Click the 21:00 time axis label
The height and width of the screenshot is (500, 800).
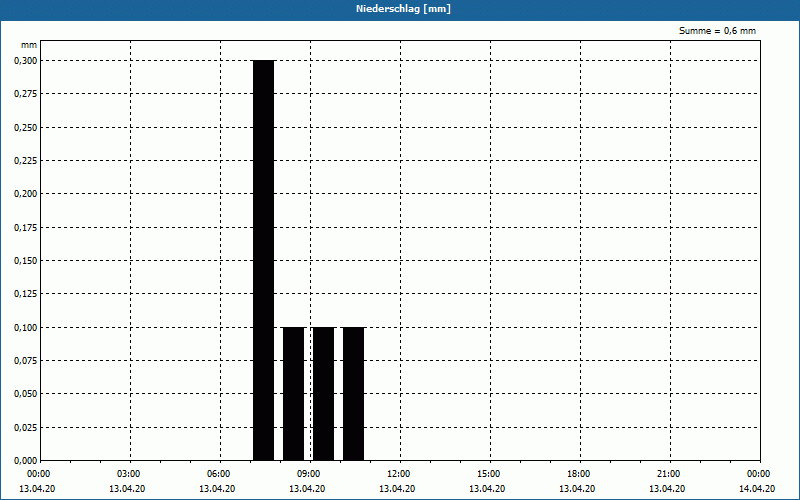669,474
